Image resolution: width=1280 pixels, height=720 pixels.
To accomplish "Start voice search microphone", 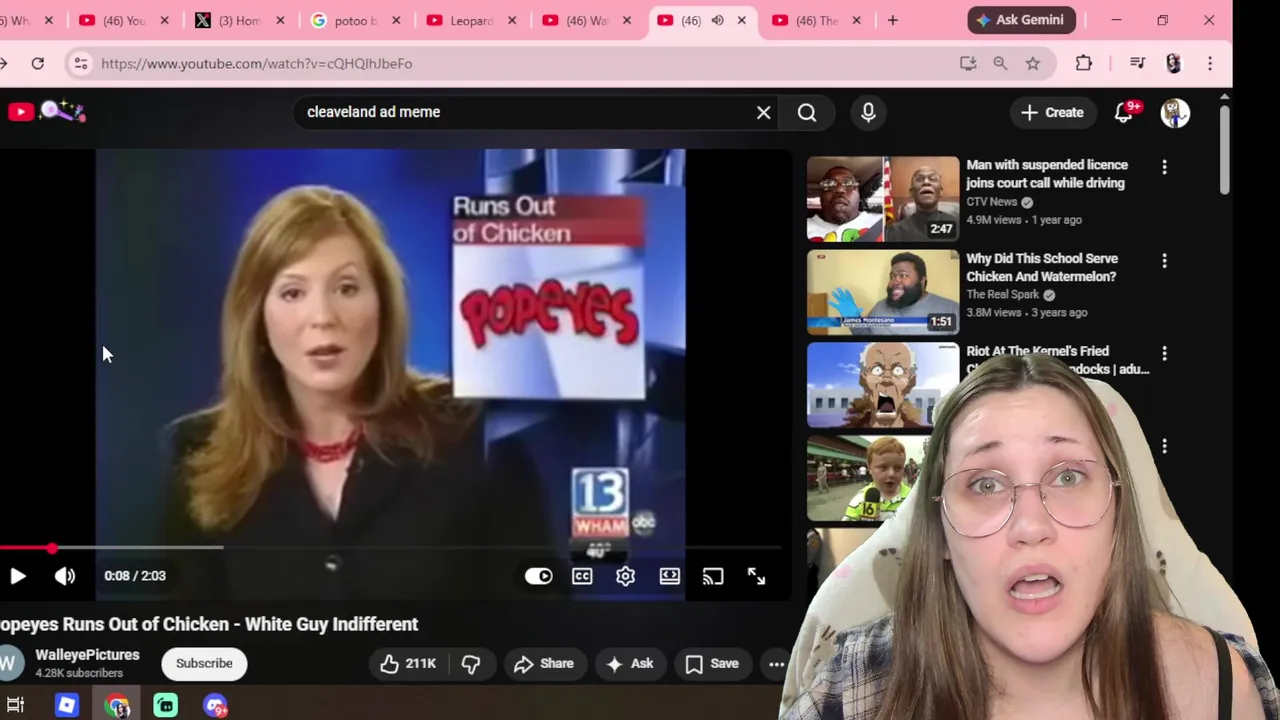I will tap(868, 112).
